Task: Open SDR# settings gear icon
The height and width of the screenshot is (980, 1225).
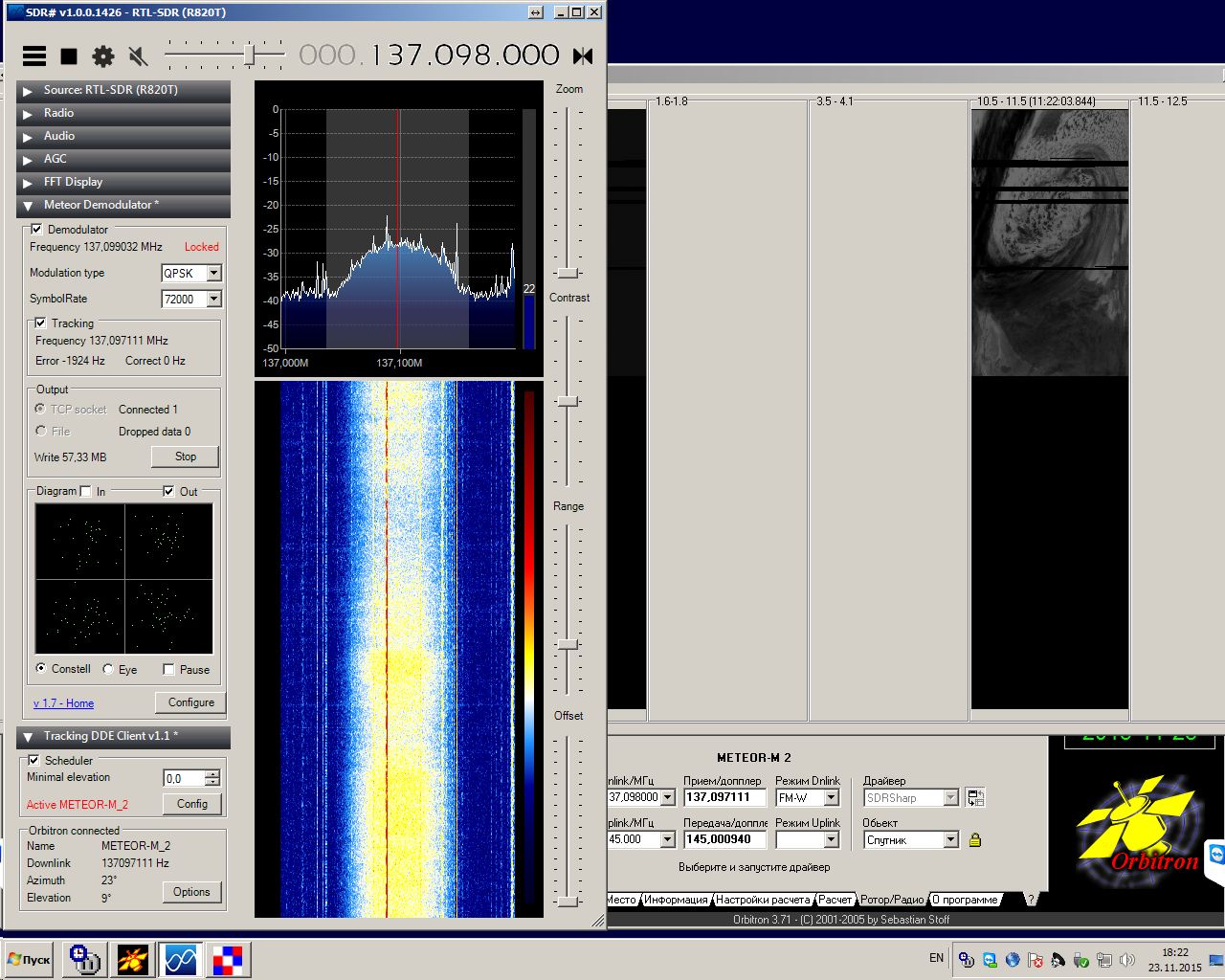Action: click(103, 56)
